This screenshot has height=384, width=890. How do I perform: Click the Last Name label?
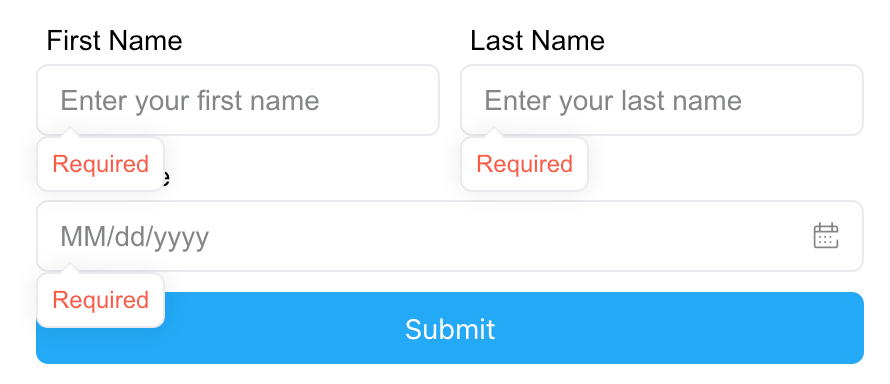[538, 41]
